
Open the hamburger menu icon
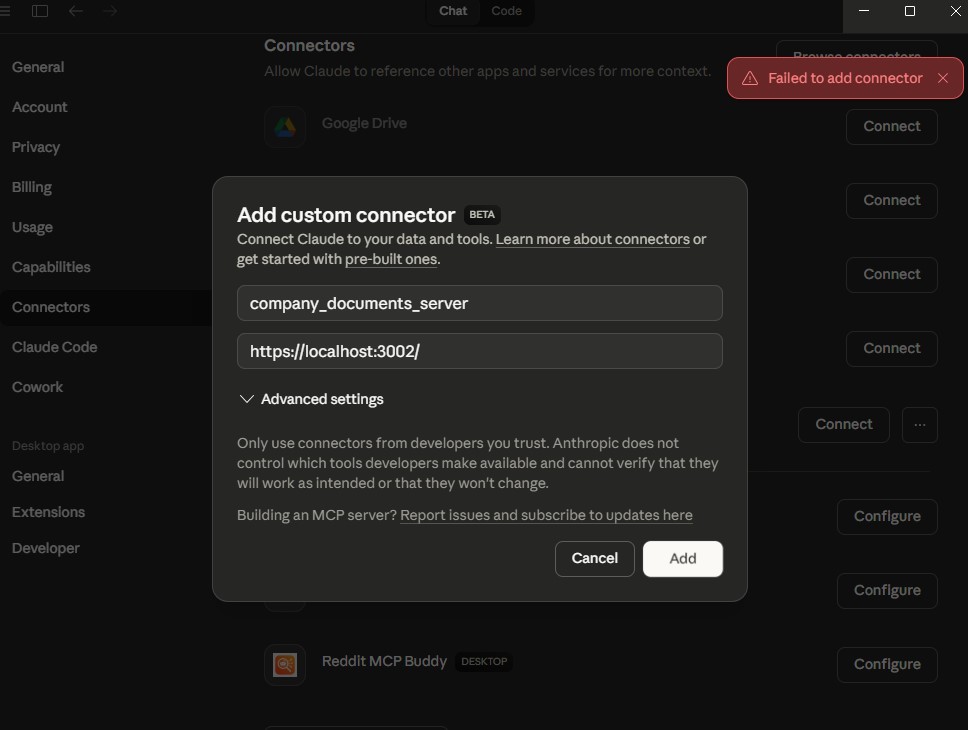pos(4,10)
